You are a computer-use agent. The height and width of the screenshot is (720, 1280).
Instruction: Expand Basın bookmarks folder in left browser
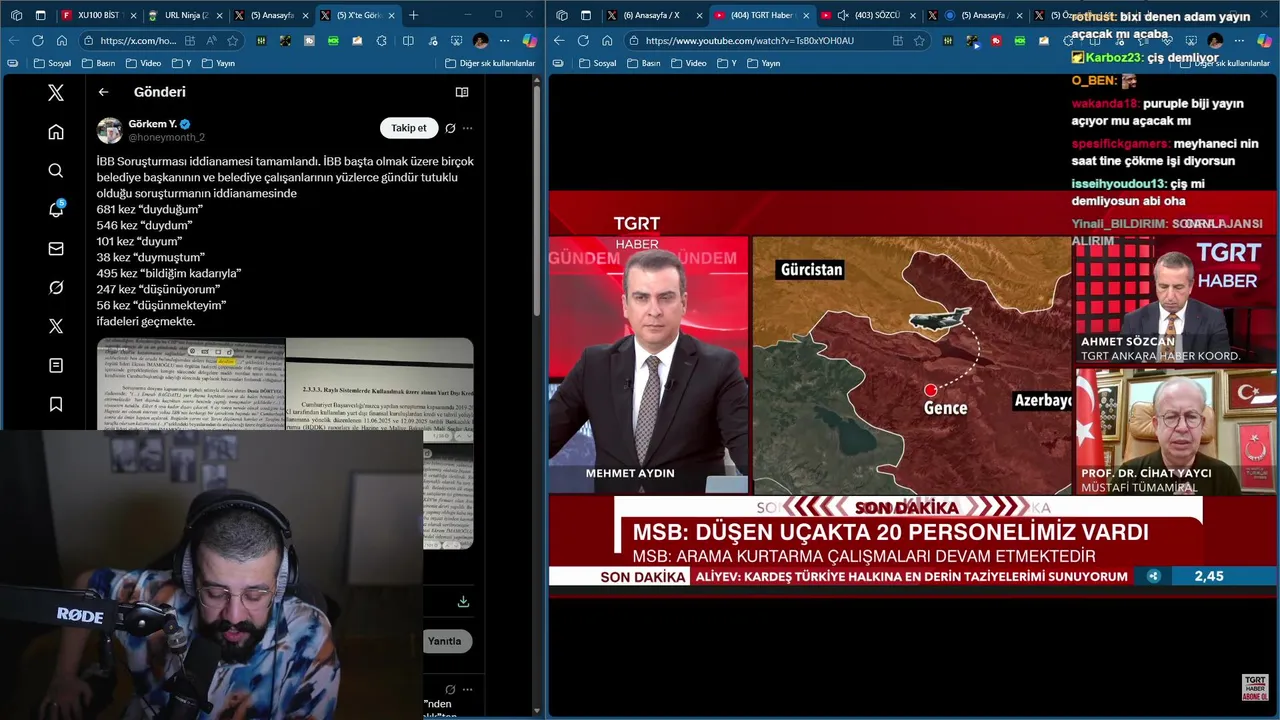pyautogui.click(x=99, y=63)
